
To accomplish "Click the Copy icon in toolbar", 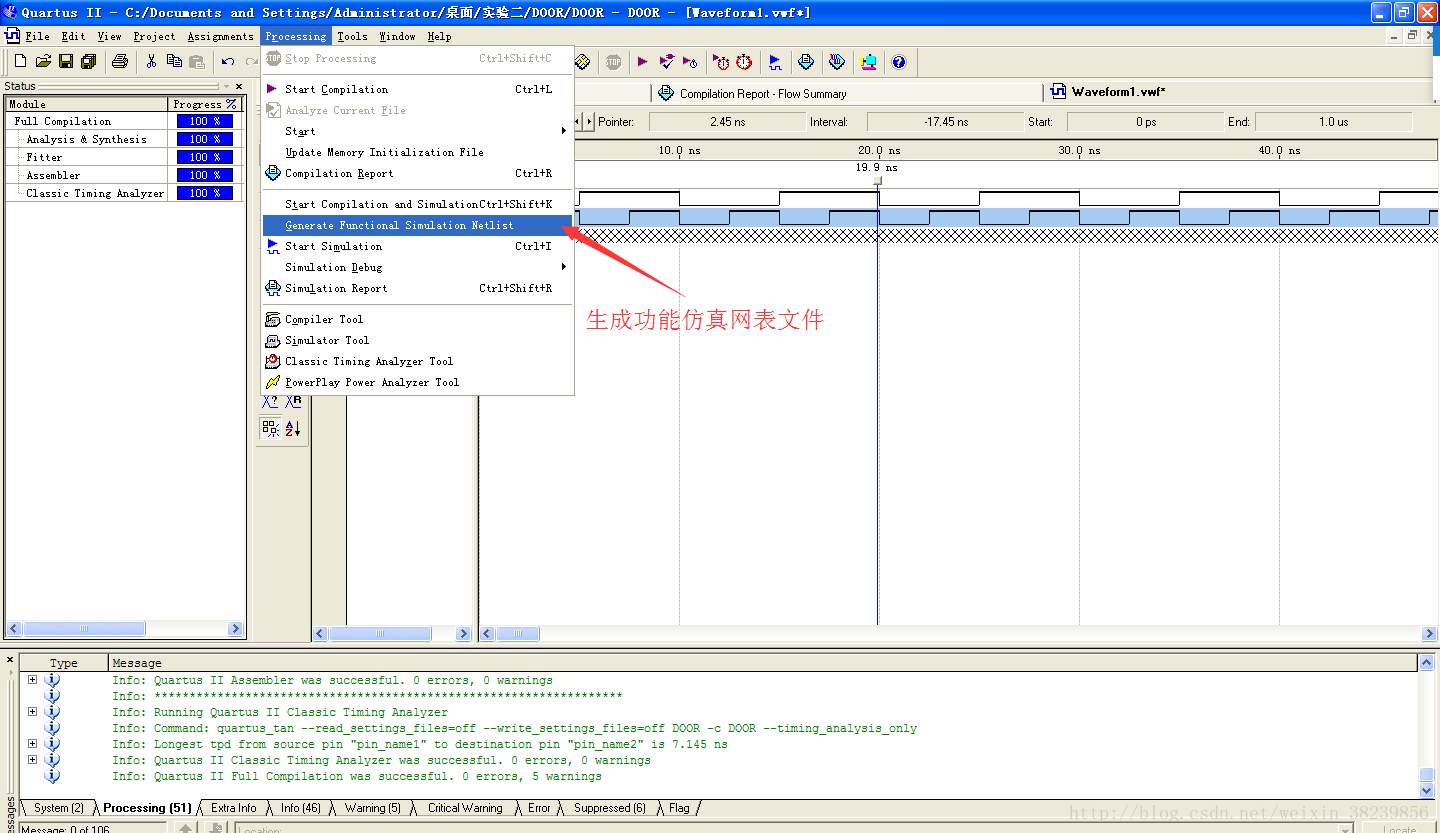I will pyautogui.click(x=174, y=62).
